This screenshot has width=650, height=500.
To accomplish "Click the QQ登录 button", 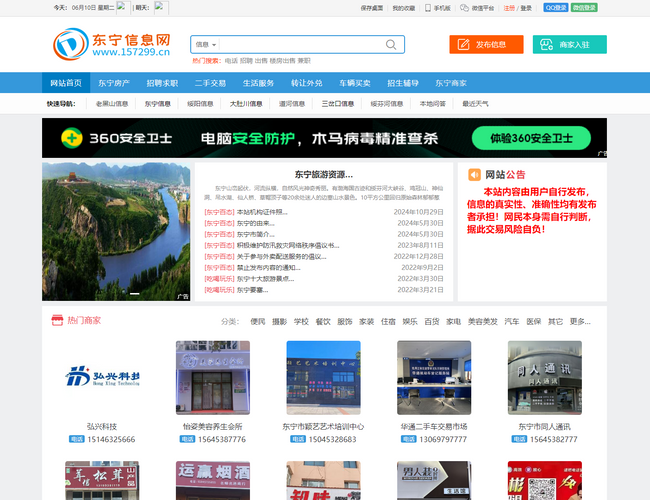I will point(555,8).
